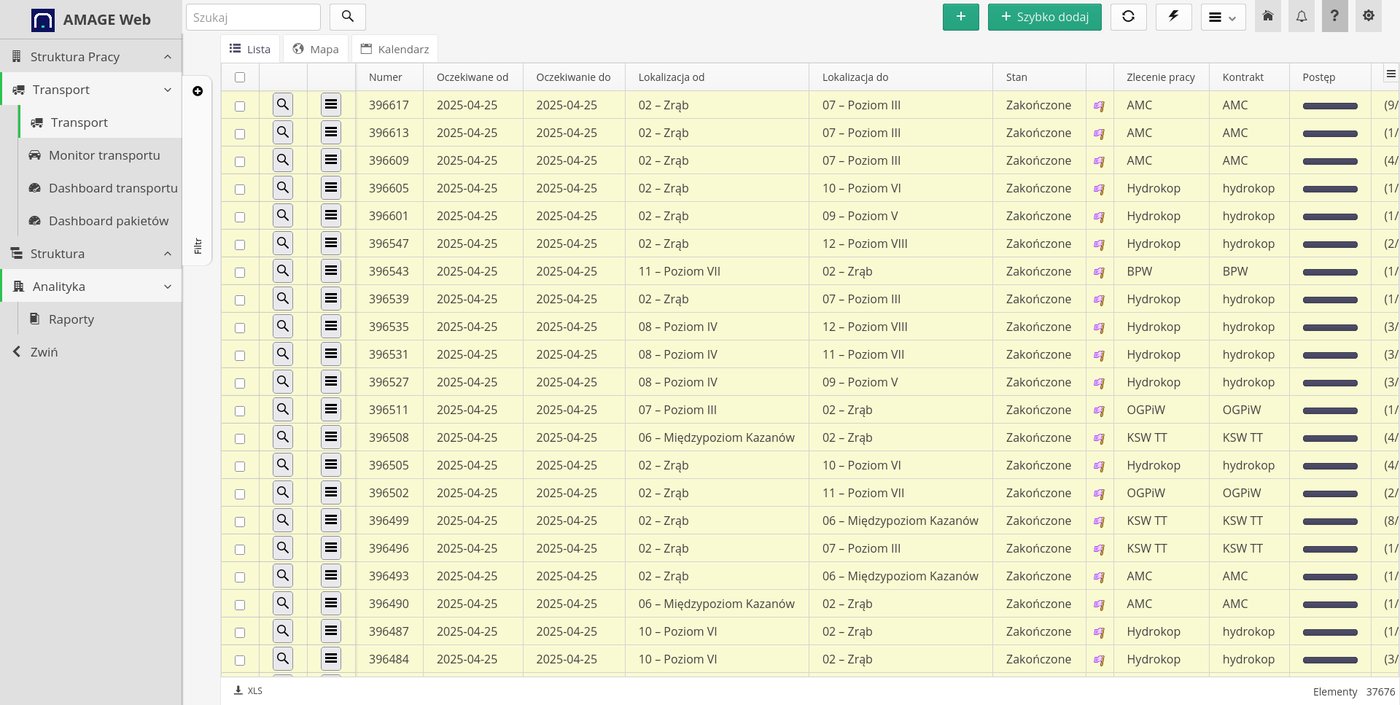The height and width of the screenshot is (705, 1400).
Task: Tick the checkbox for row 396617
Action: (x=240, y=105)
